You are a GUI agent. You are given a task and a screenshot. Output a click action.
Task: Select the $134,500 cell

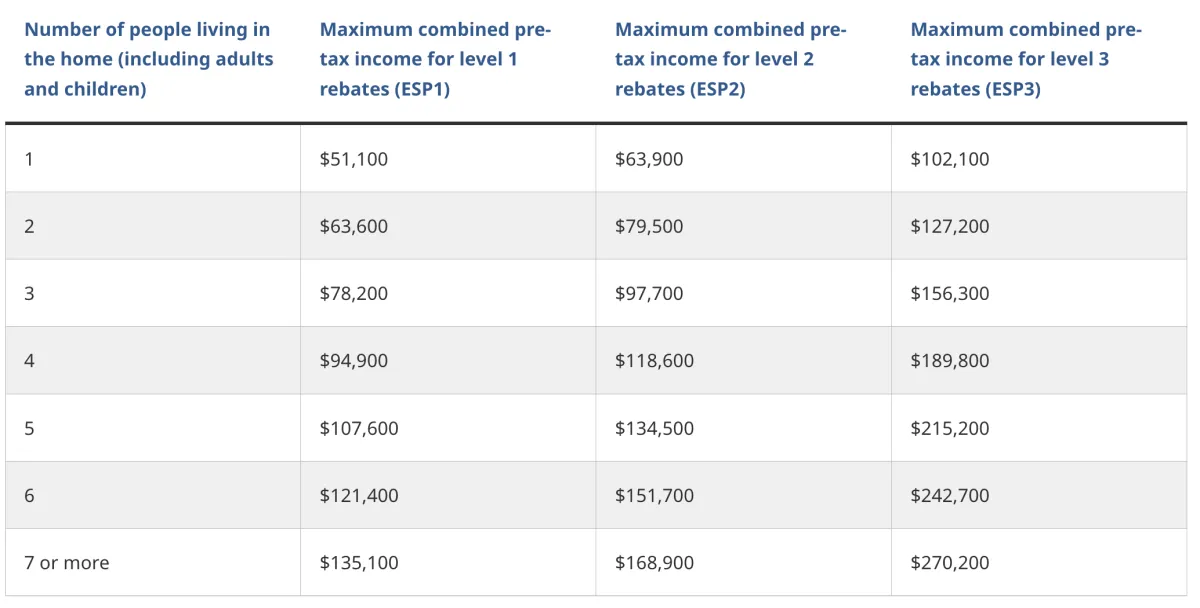click(x=654, y=428)
